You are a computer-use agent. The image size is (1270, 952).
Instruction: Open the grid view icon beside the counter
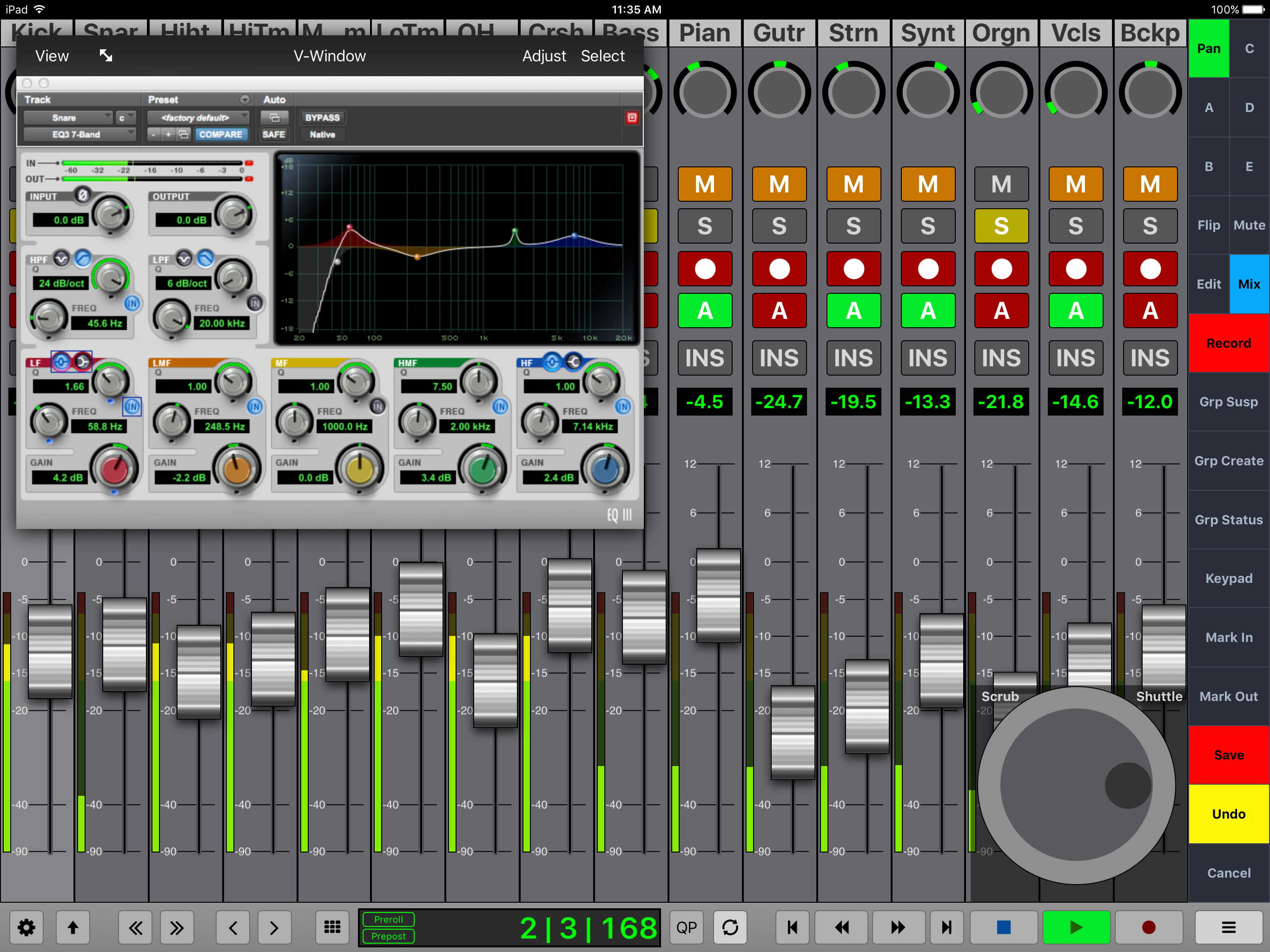332,927
